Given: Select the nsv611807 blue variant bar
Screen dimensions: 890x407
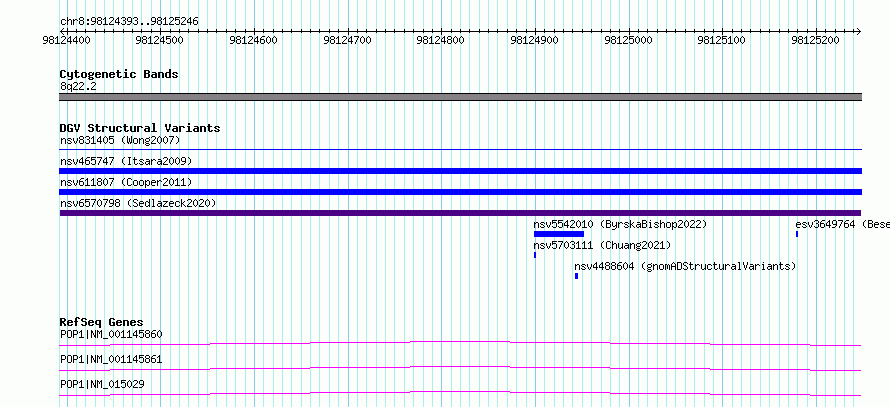Looking at the screenshot, I should click(460, 192).
